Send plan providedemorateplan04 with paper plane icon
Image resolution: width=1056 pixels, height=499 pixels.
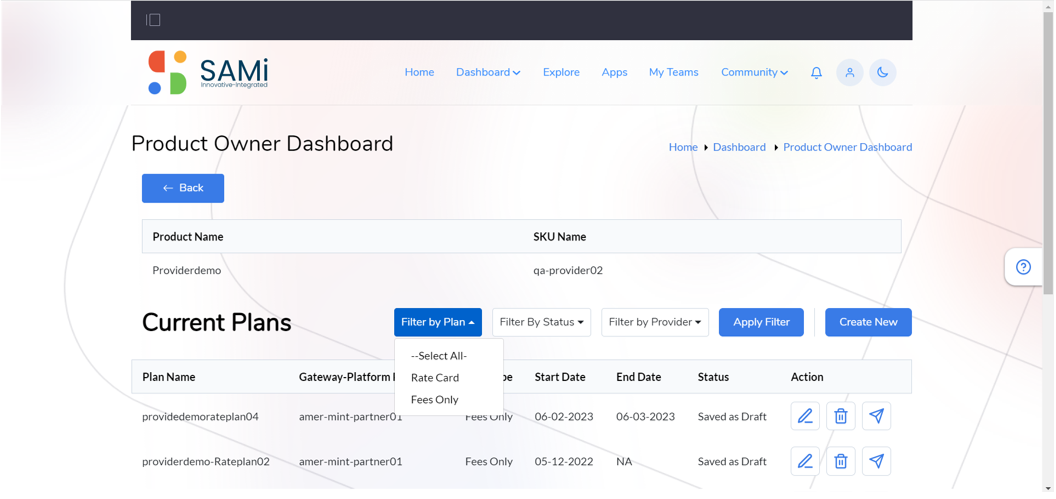876,416
